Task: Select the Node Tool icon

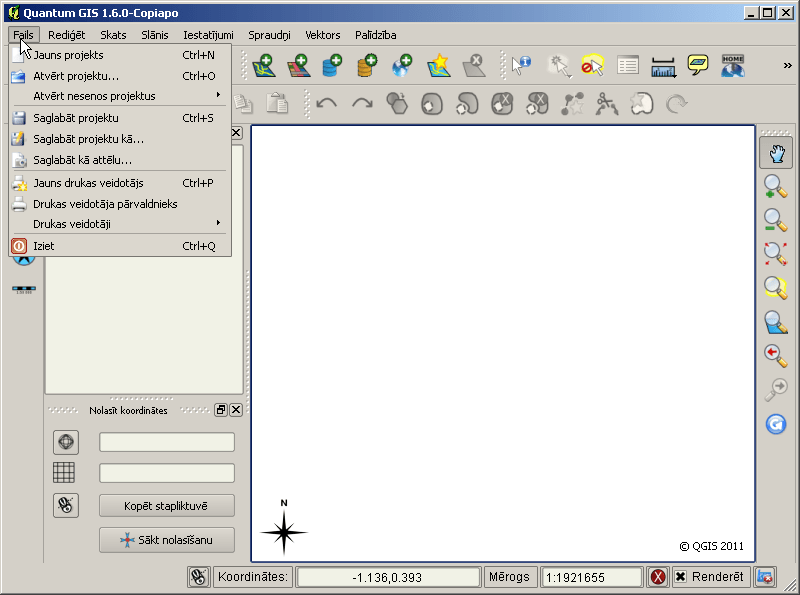Action: [x=572, y=104]
